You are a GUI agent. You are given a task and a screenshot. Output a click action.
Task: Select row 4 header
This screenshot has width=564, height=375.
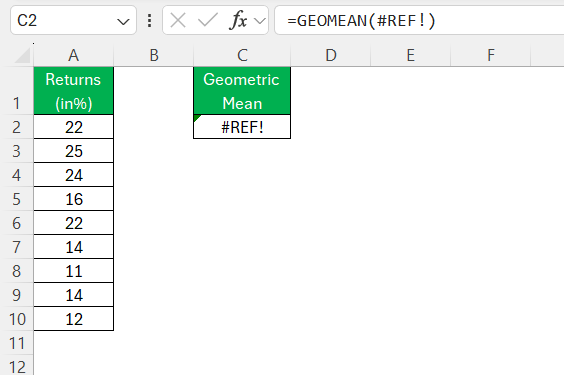click(17, 175)
